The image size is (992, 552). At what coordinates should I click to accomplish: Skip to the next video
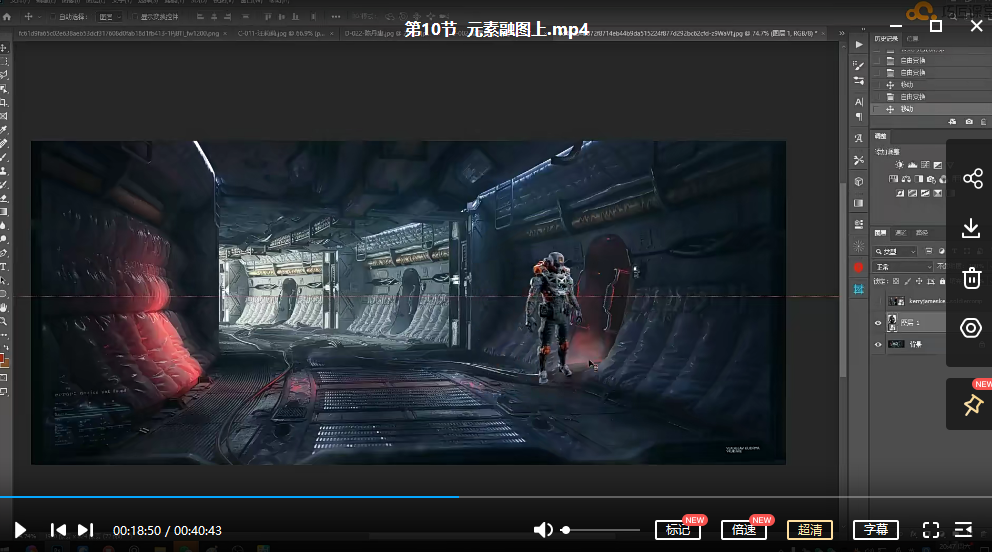86,530
